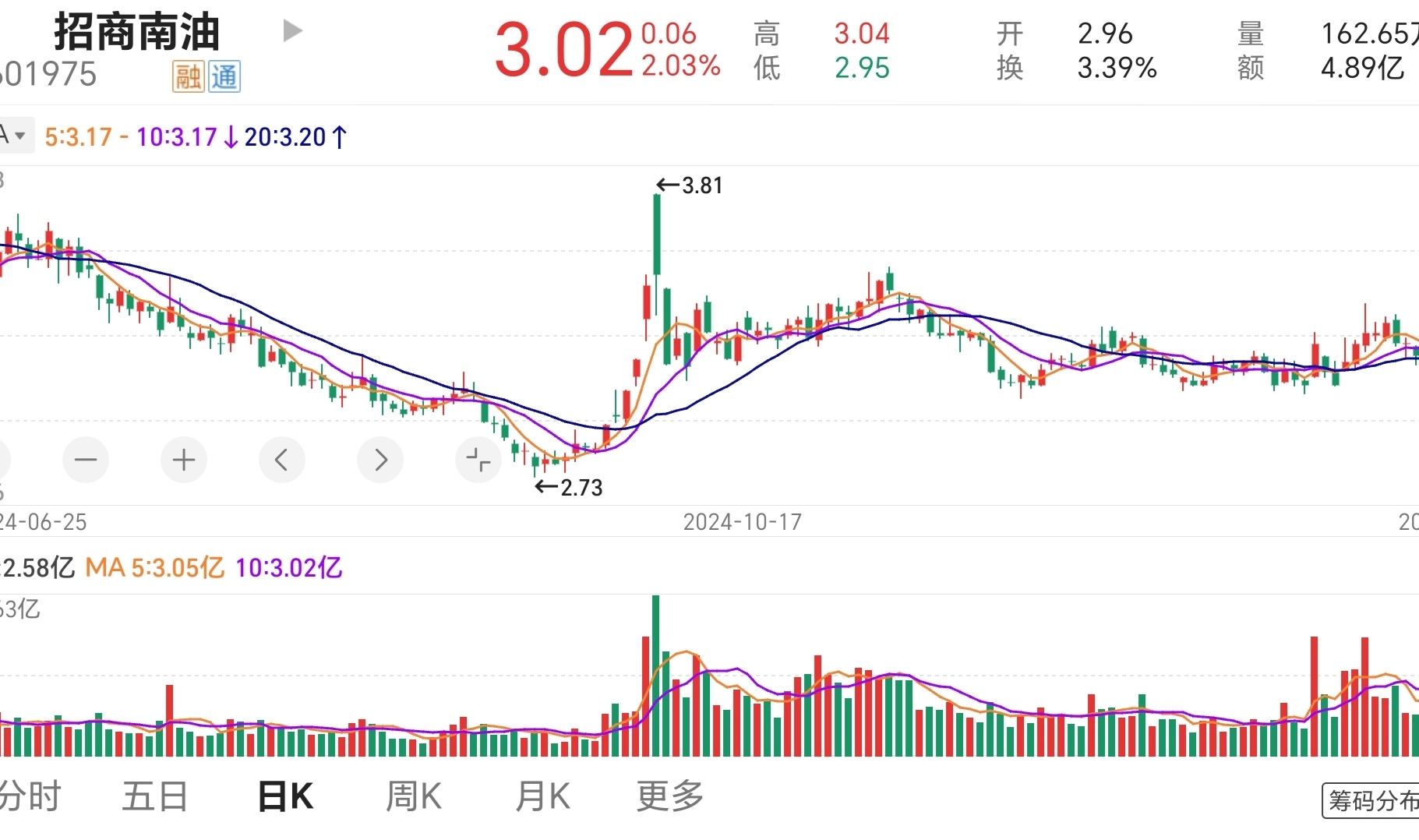Click the high price 3.04
Image resolution: width=1419 pixels, height=840 pixels.
[862, 34]
